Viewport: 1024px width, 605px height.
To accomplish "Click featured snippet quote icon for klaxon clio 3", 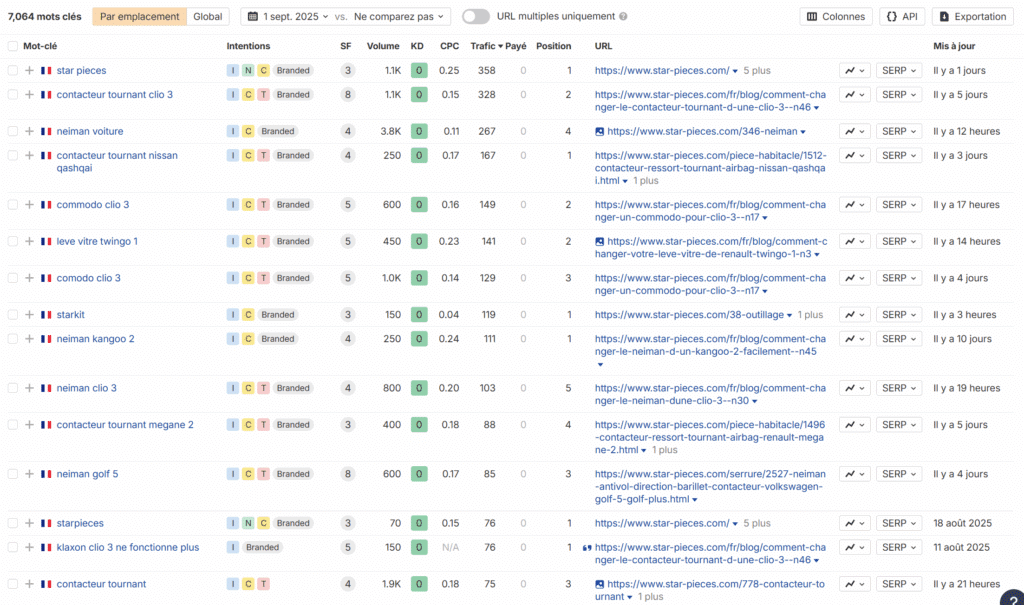I will [x=586, y=548].
